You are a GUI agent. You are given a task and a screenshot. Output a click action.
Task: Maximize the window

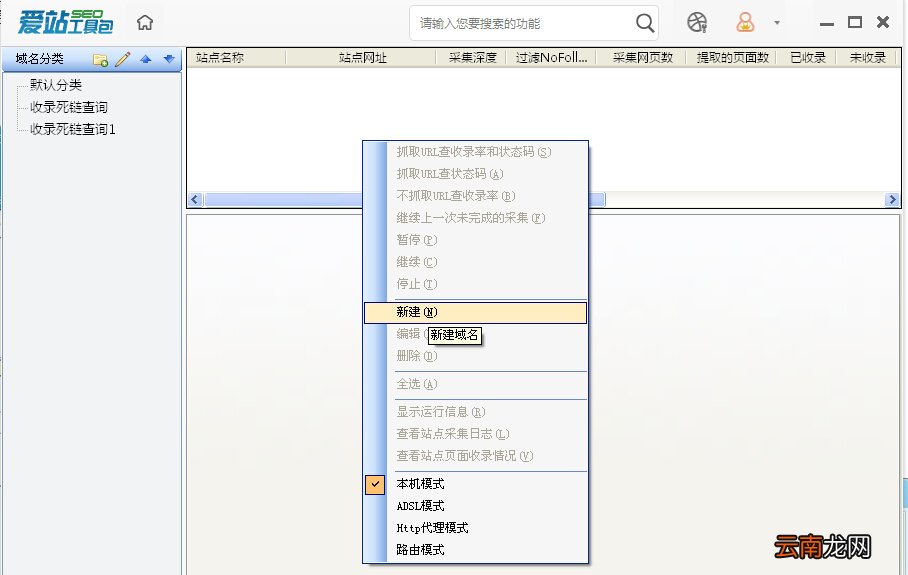click(855, 22)
